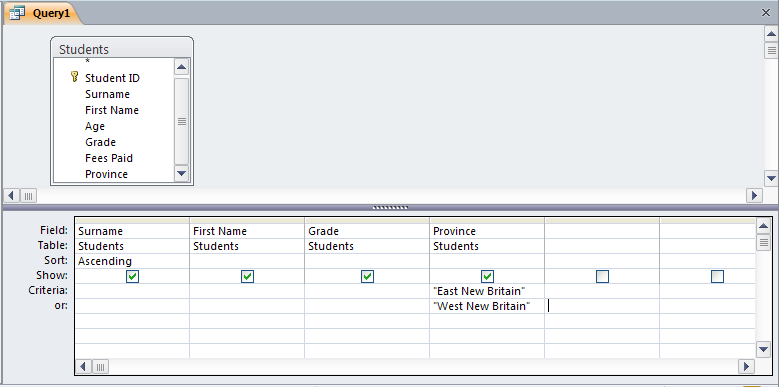Click the Student ID primary key icon
779x387 pixels.
pyautogui.click(x=75, y=77)
